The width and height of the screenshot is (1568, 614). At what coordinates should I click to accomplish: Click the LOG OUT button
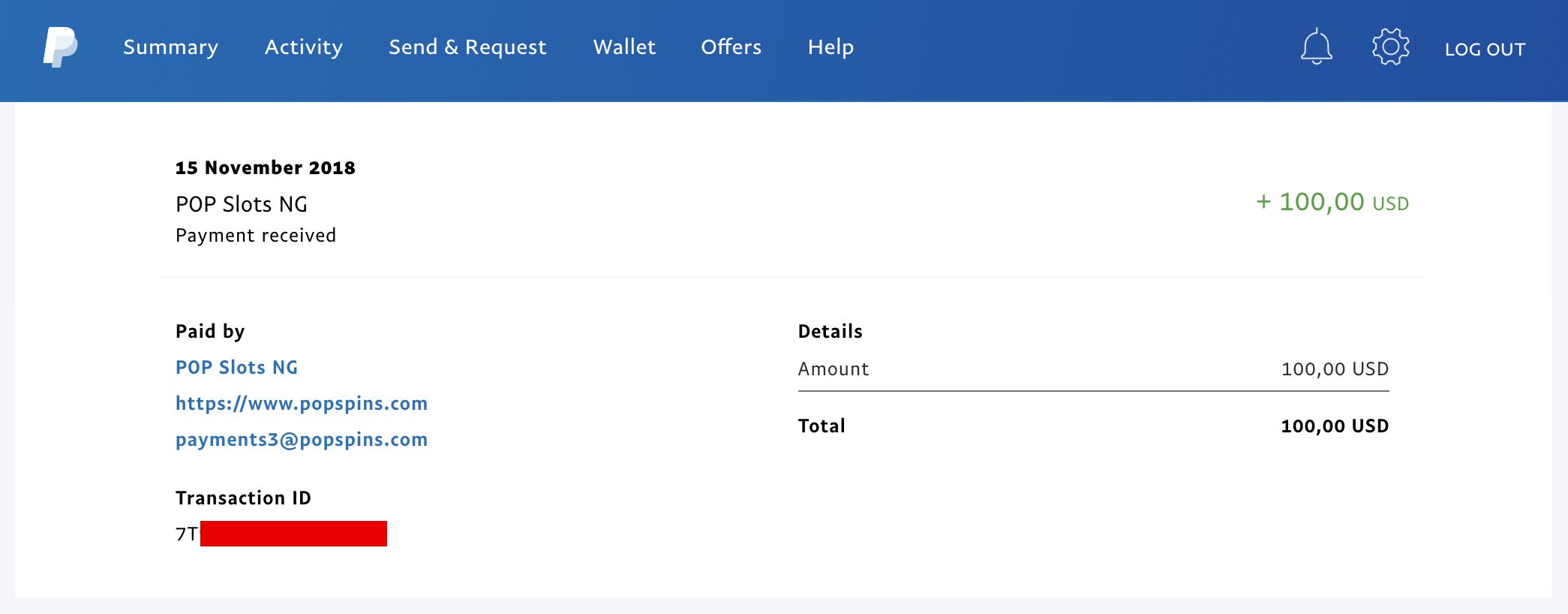pyautogui.click(x=1485, y=50)
